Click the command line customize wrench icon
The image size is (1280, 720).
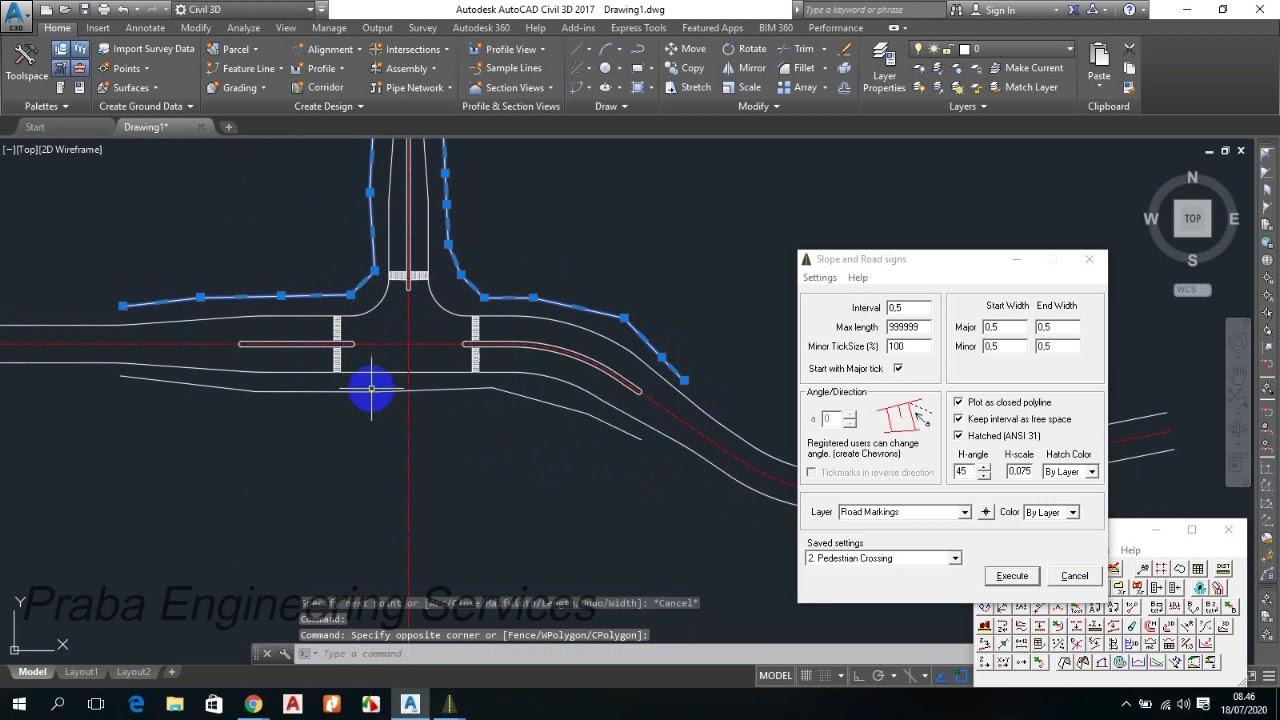(x=286, y=653)
